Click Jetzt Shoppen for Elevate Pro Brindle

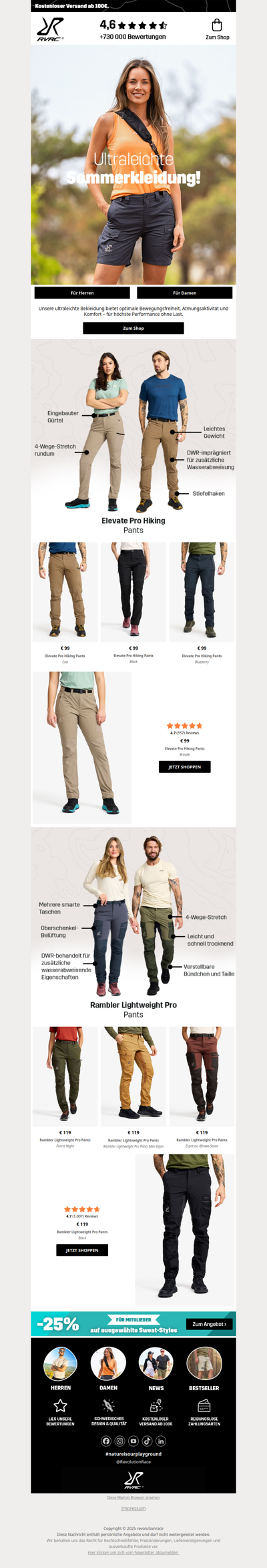(x=185, y=767)
